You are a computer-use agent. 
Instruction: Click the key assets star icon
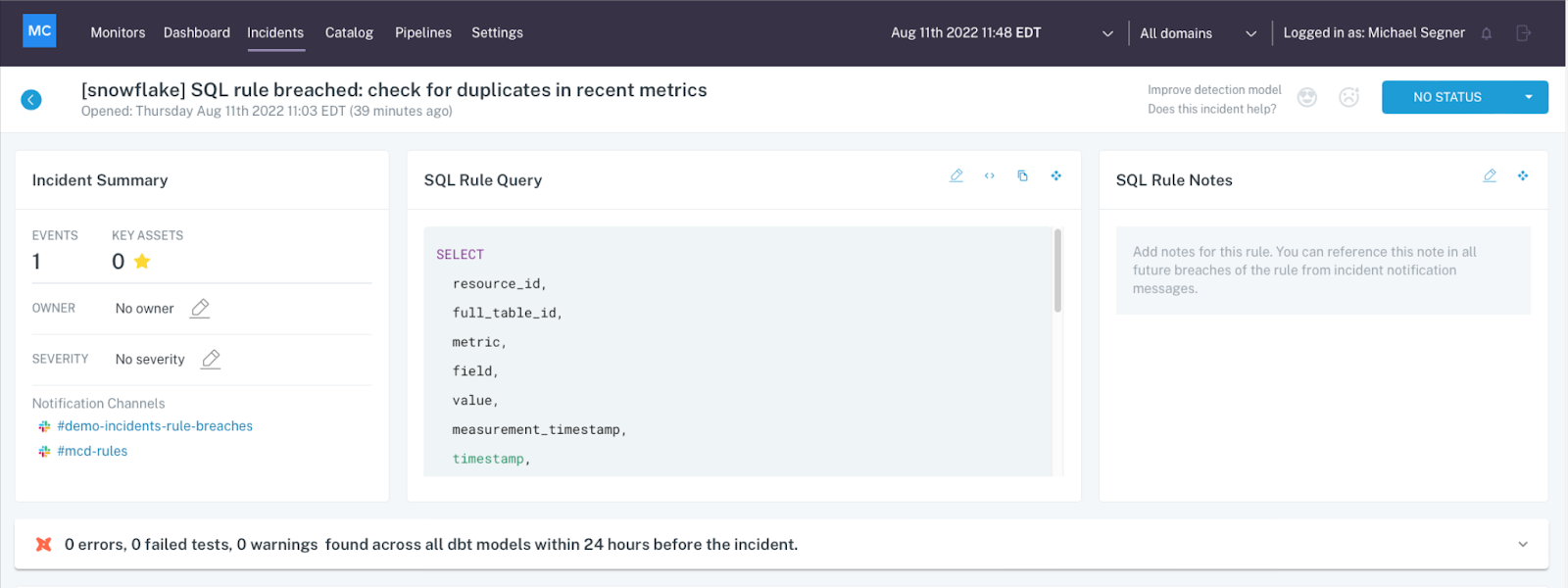pos(142,261)
